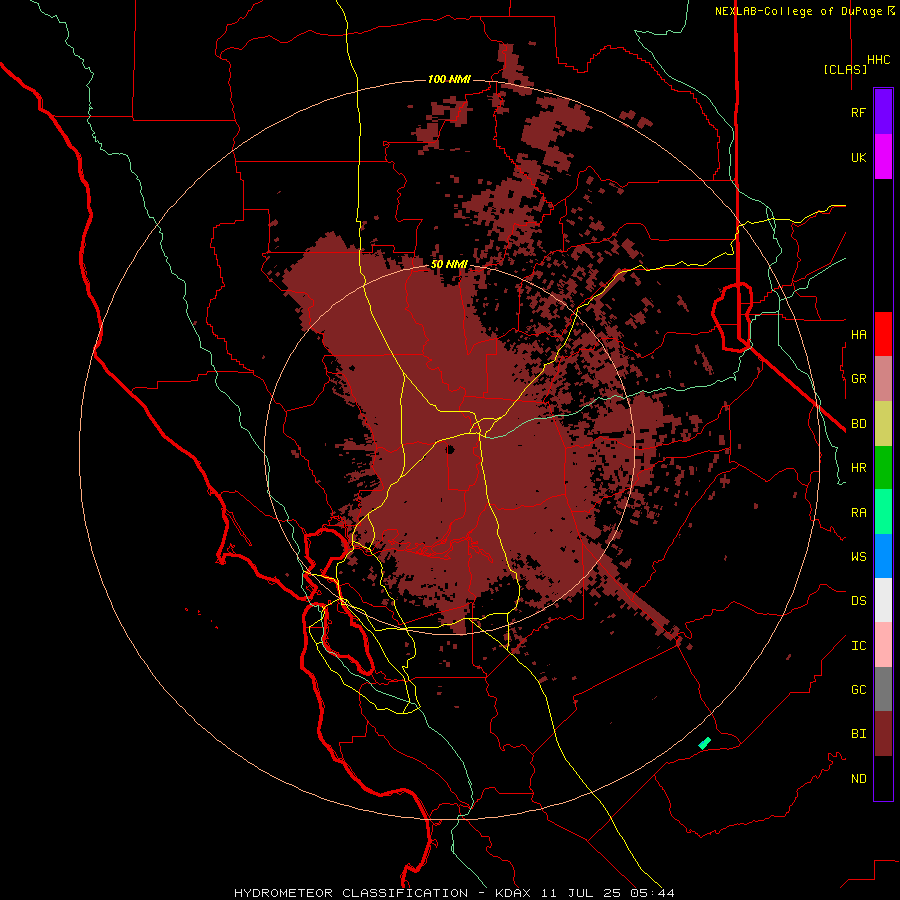The height and width of the screenshot is (900, 900).
Task: Click the magenta UK legend color swatch
Action: pyautogui.click(x=883, y=157)
